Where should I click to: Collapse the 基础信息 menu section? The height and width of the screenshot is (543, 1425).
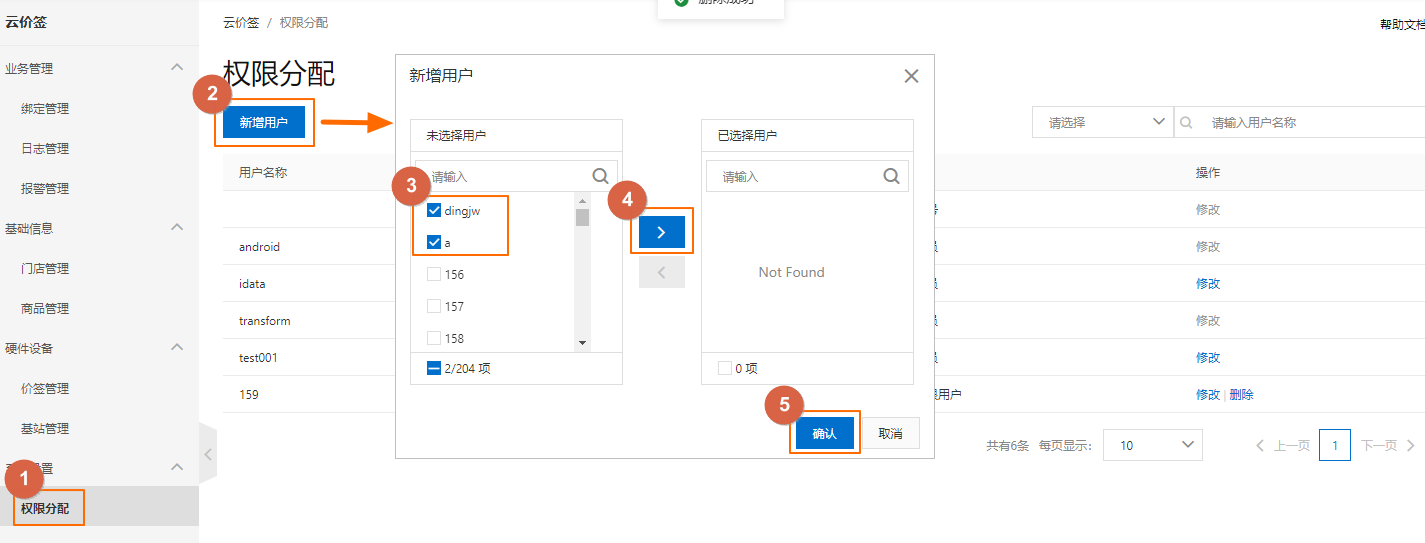tap(177, 227)
